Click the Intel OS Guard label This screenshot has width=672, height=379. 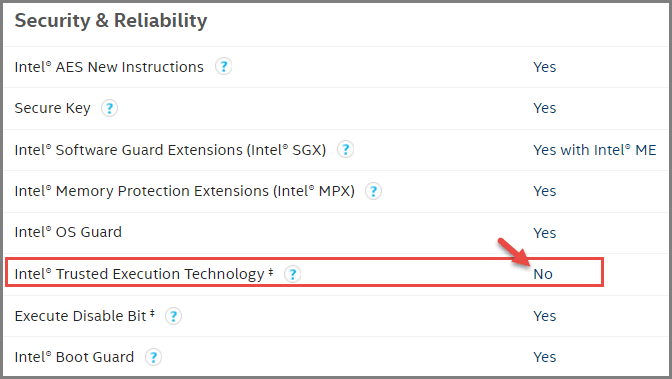68,232
